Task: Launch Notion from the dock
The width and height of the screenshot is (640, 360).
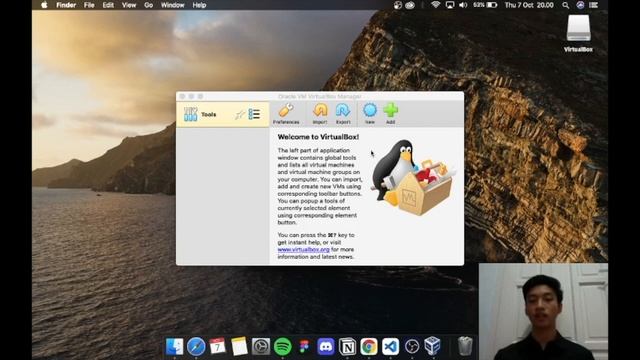Action: pyautogui.click(x=347, y=347)
